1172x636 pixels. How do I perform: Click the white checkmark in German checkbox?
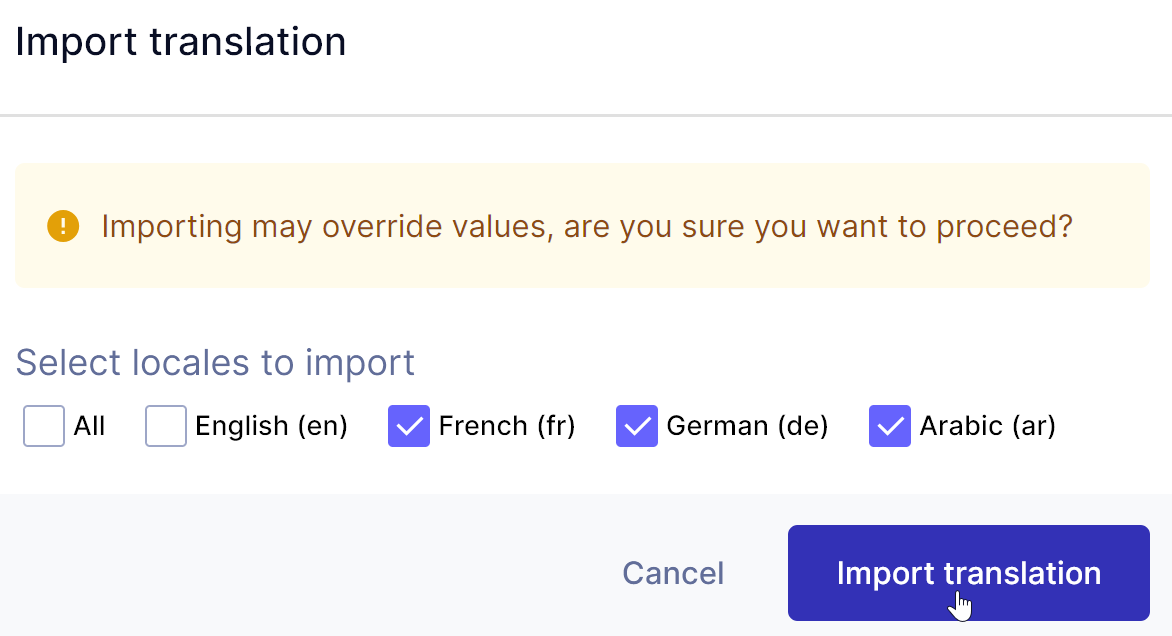tap(637, 427)
